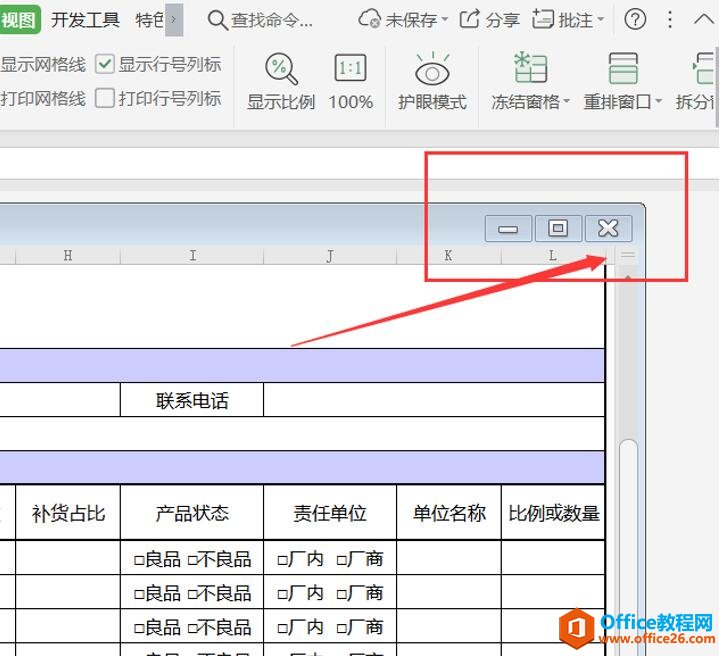Click the split handle above vertical scrollbar
The height and width of the screenshot is (656, 722).
[628, 255]
